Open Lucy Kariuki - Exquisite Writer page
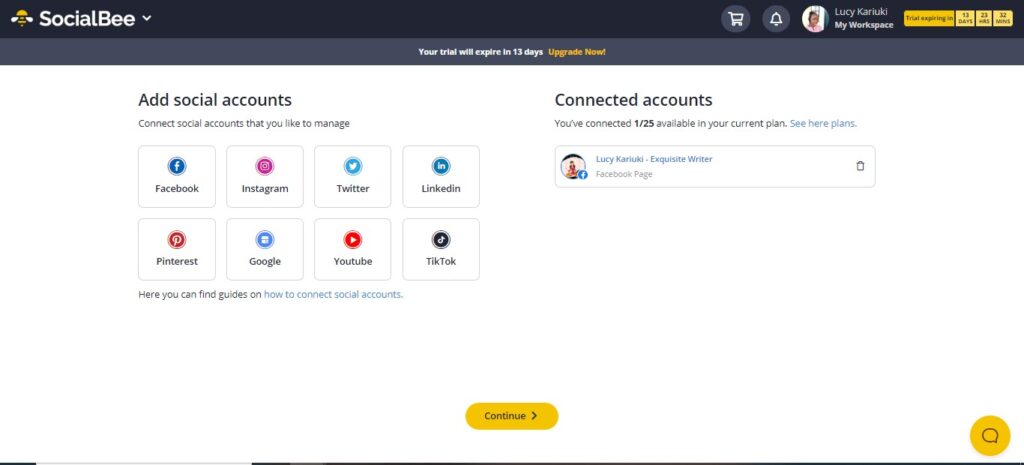The height and width of the screenshot is (465, 1024). click(x=654, y=159)
